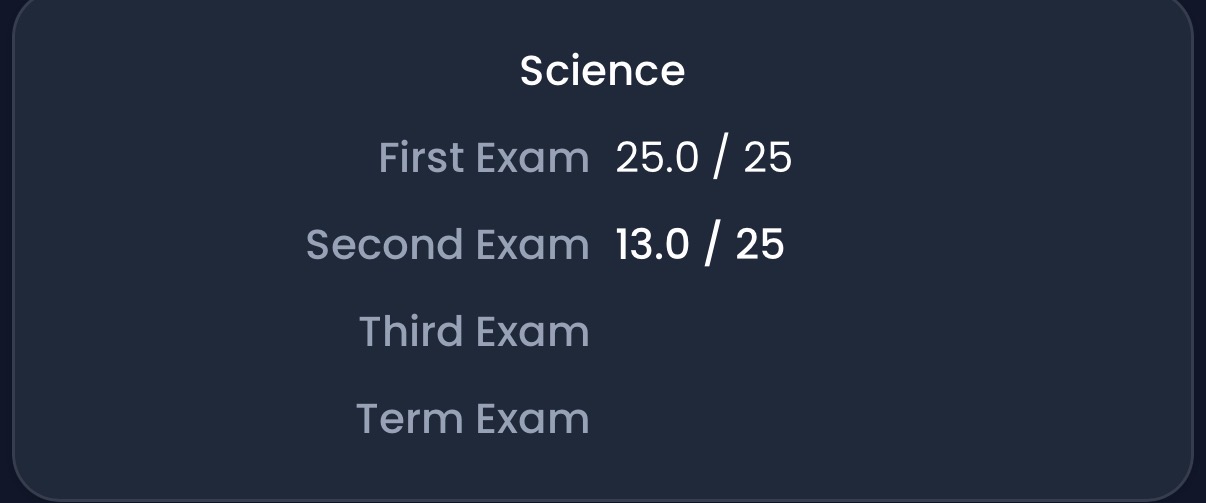Click the word "First" in First Exam
The image size is (1206, 503).
(x=421, y=158)
